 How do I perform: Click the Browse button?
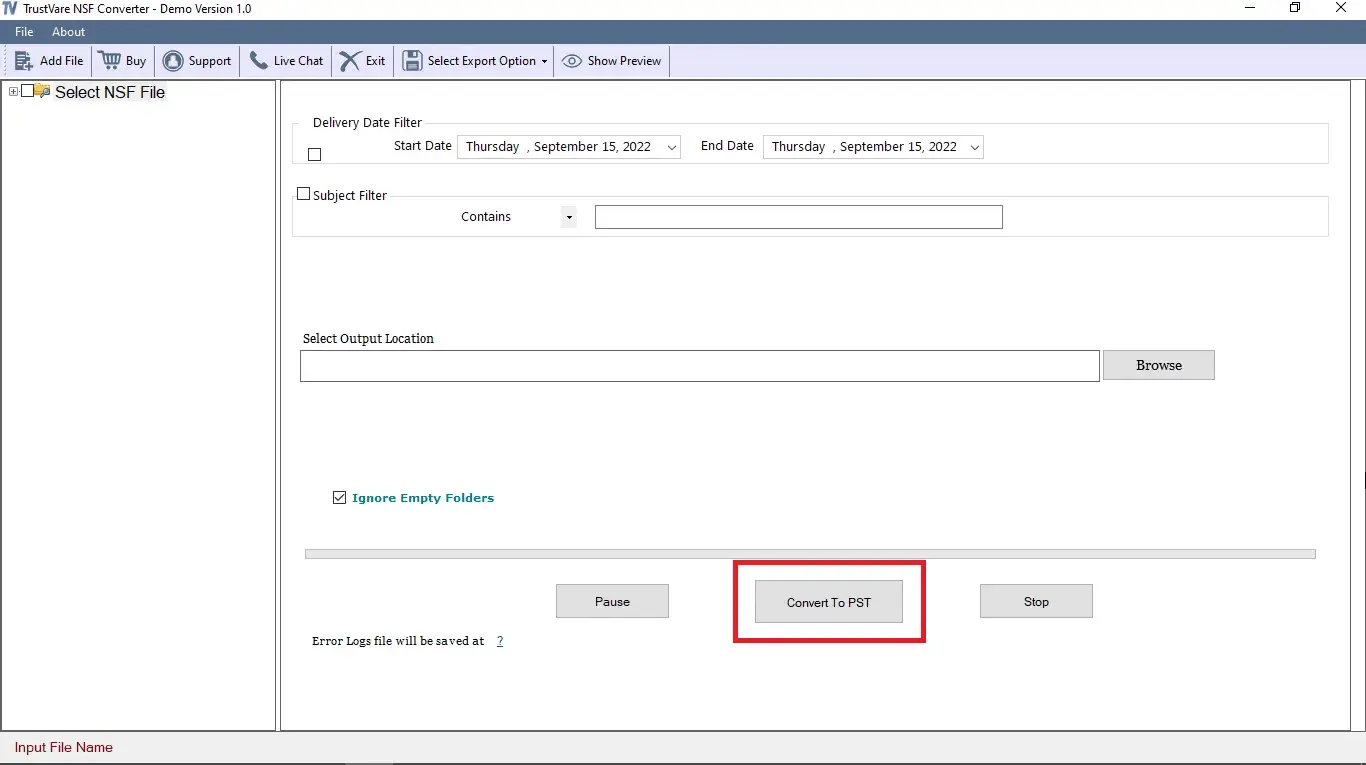[x=1159, y=365]
